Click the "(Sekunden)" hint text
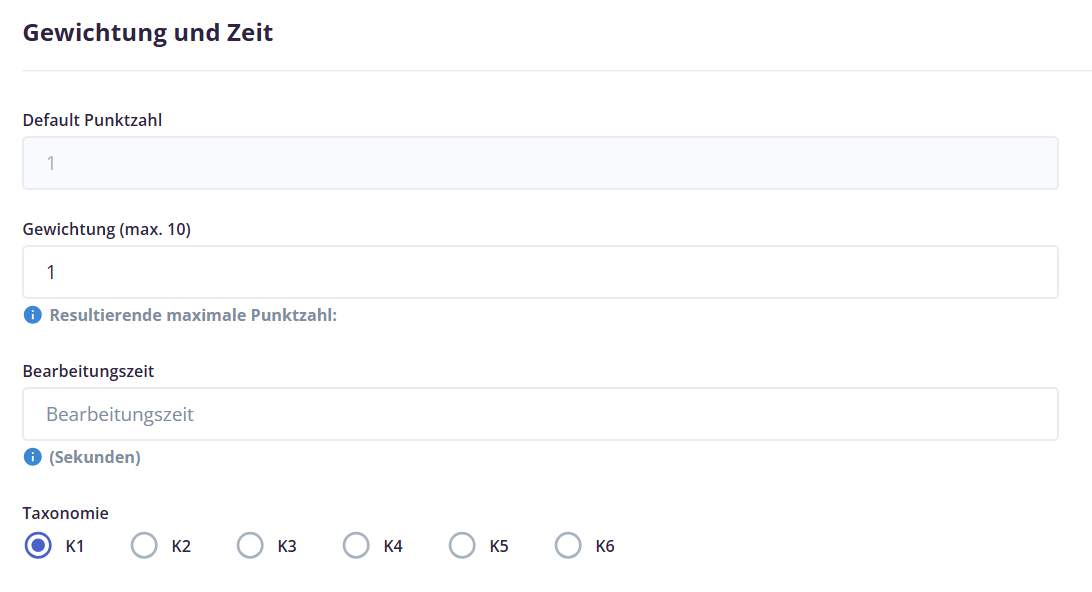1092x592 pixels. tap(95, 457)
